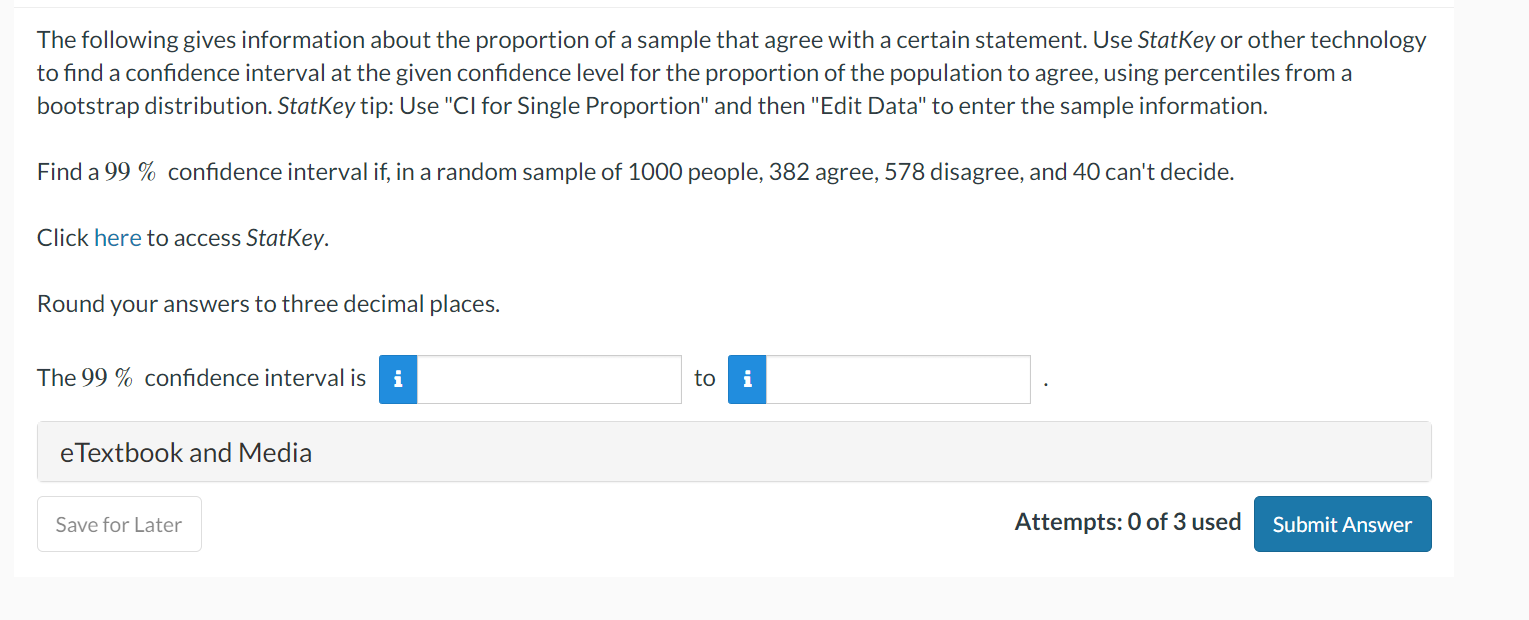Click the "Attempts: 0 of 3 used" text
Viewport: 1529px width, 620px height.
(1127, 522)
